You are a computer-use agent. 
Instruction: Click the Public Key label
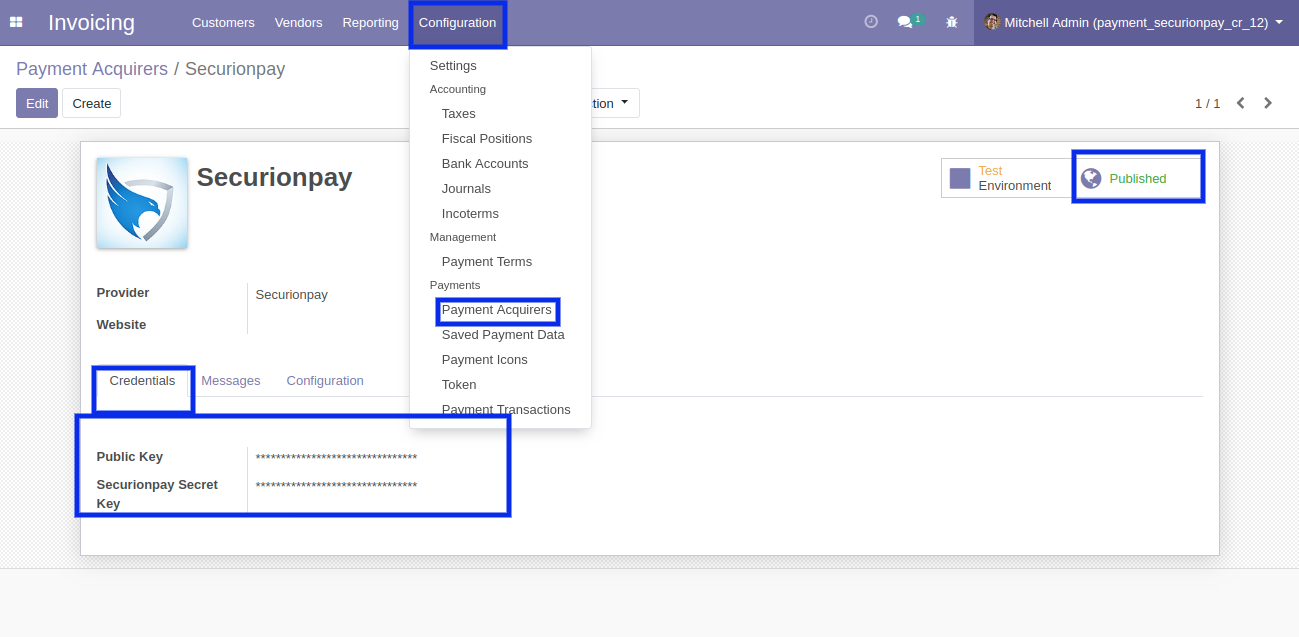pos(129,457)
